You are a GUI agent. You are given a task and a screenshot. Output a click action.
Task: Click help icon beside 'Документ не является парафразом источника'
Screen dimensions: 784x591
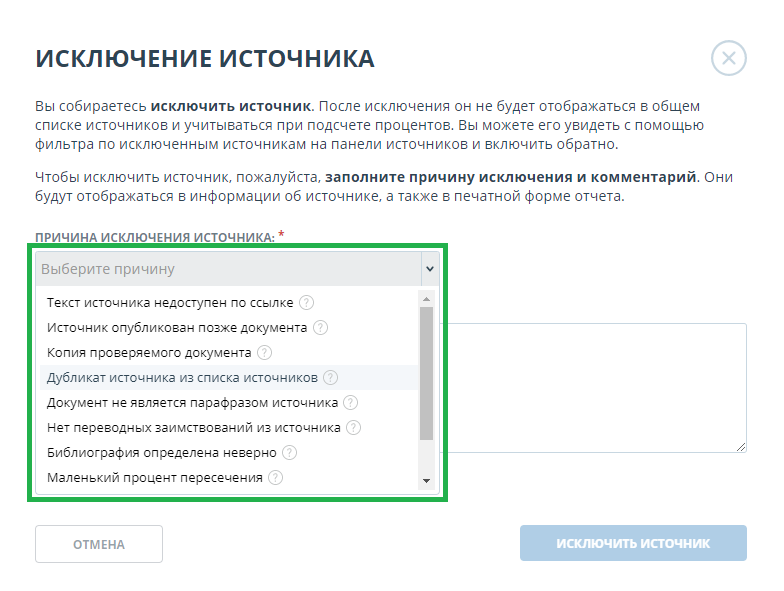coord(351,402)
